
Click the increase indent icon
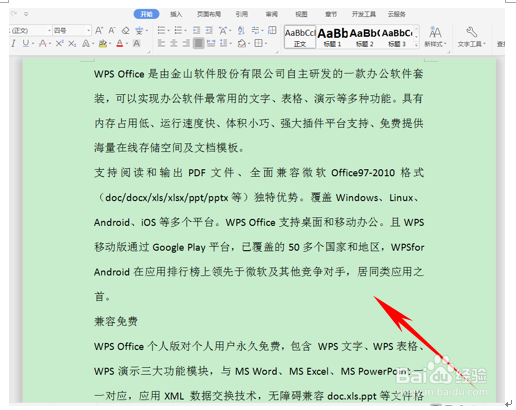[x=209, y=31]
